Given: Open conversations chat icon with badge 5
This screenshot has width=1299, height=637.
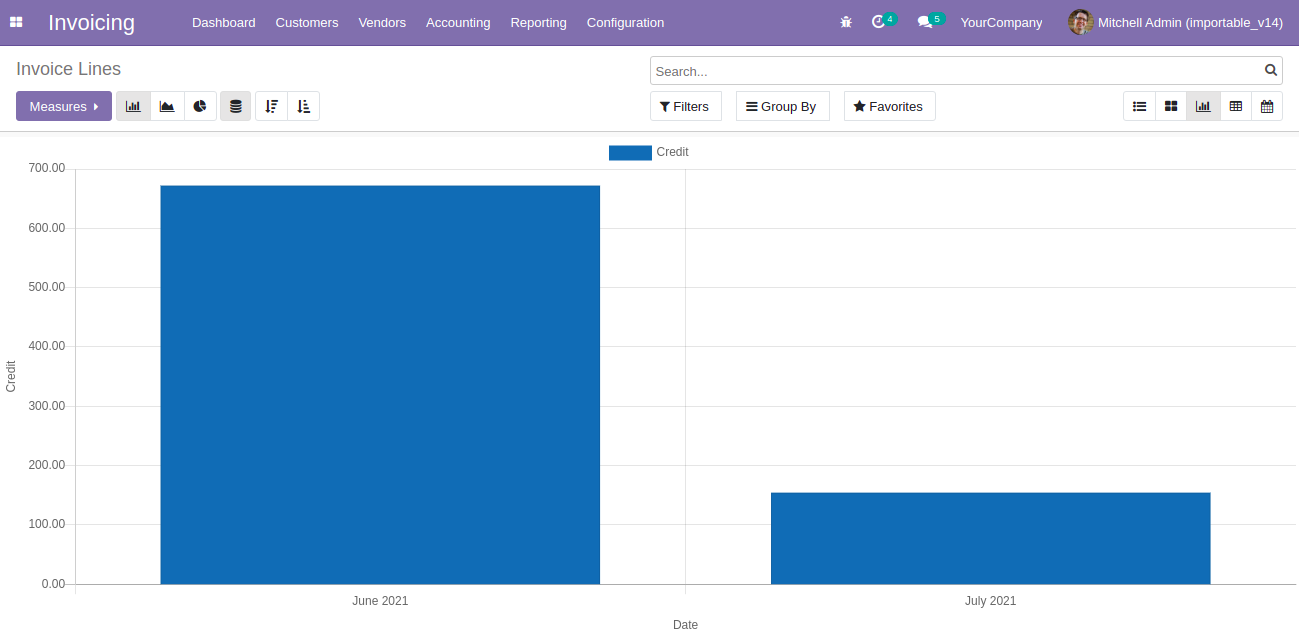Looking at the screenshot, I should point(930,21).
